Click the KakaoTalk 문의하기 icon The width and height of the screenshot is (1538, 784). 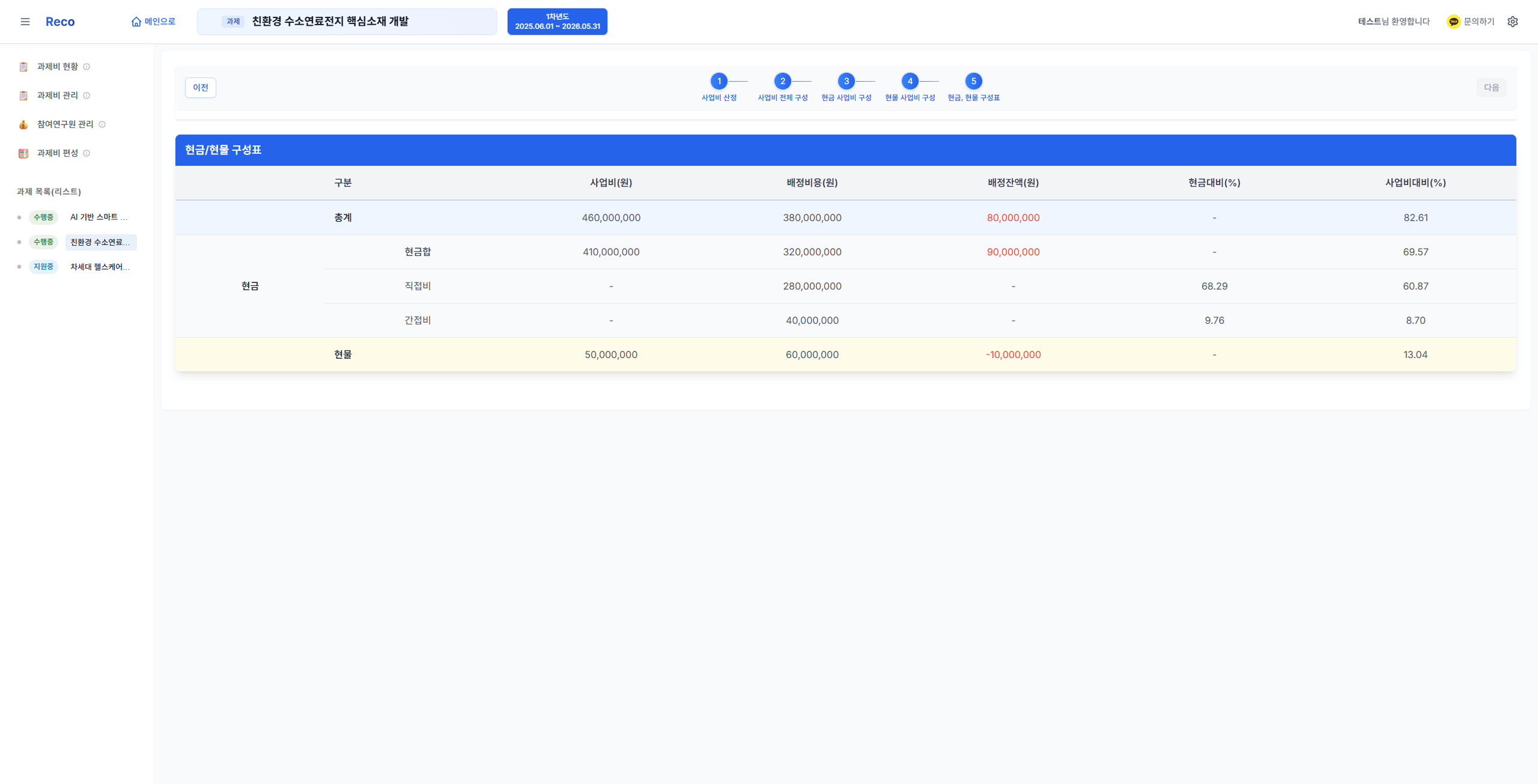pyautogui.click(x=1453, y=22)
